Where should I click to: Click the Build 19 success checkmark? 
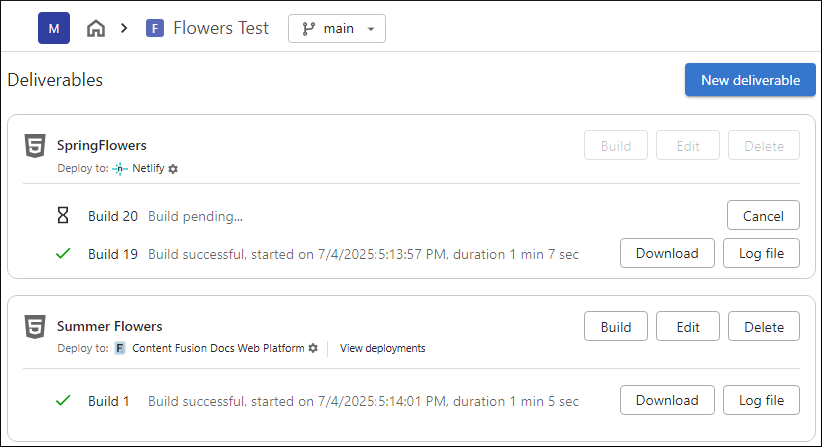(x=63, y=254)
